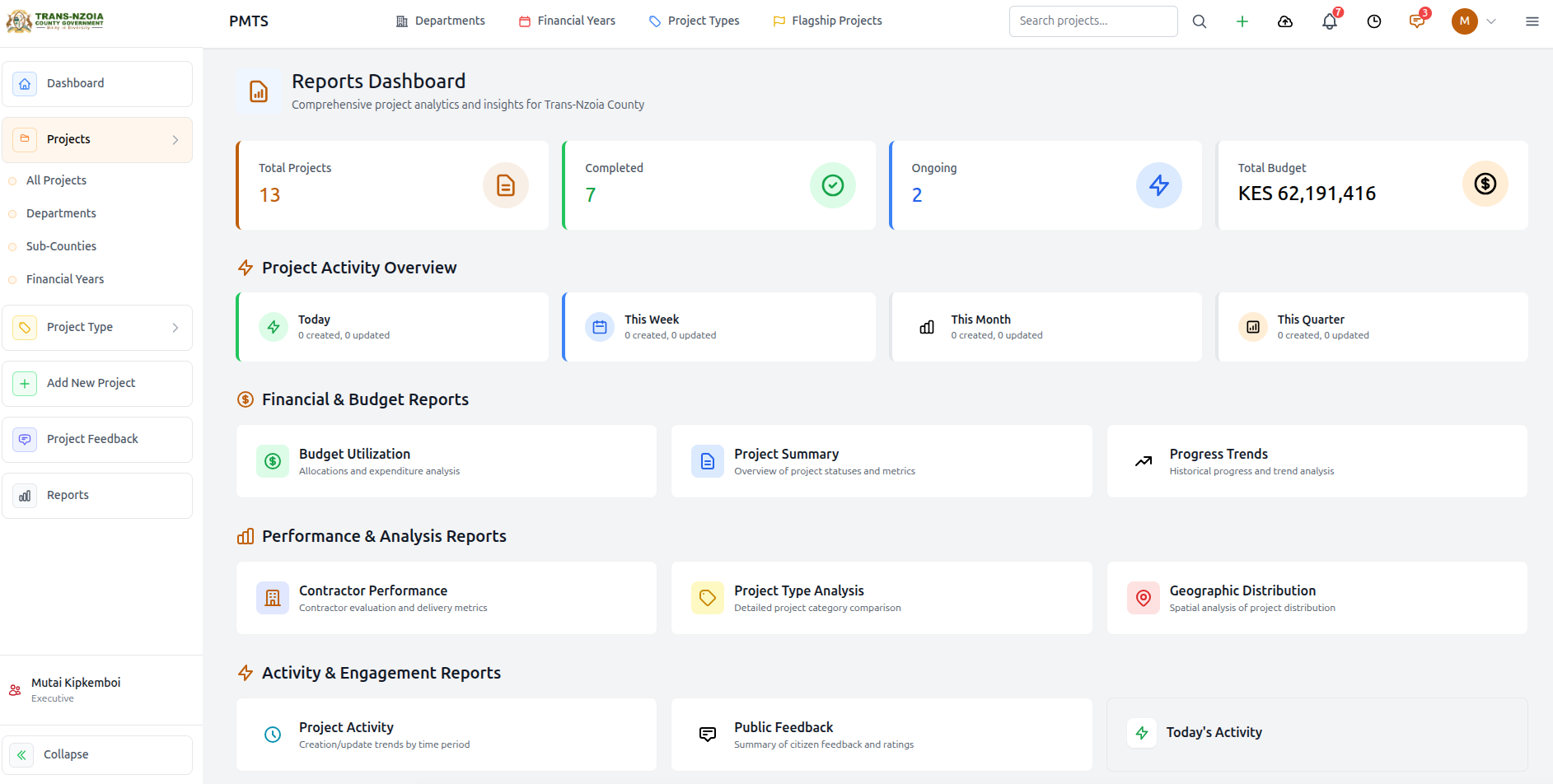The image size is (1553, 784).
Task: Select Financial Years in the sidebar submenu
Action: [x=65, y=279]
